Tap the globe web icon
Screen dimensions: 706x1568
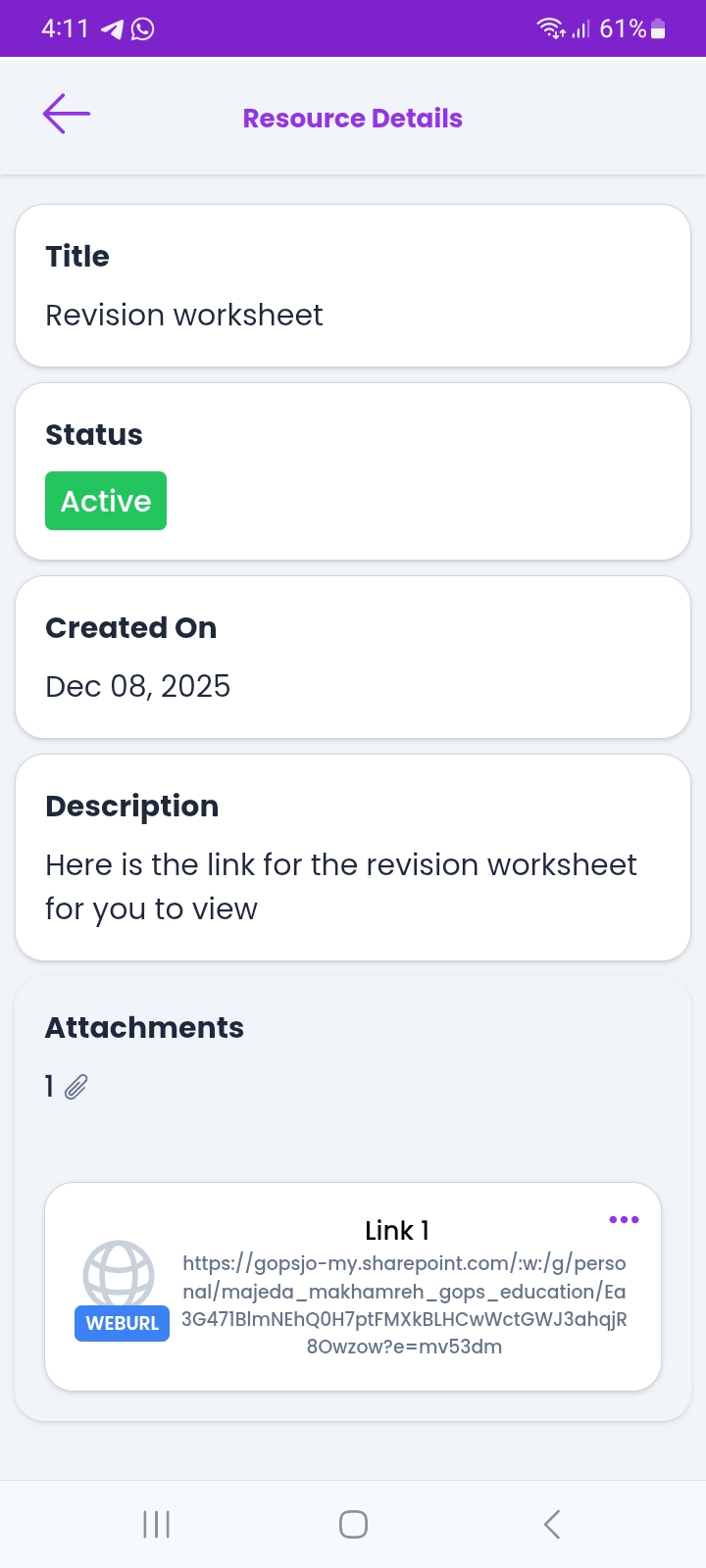(x=119, y=1275)
